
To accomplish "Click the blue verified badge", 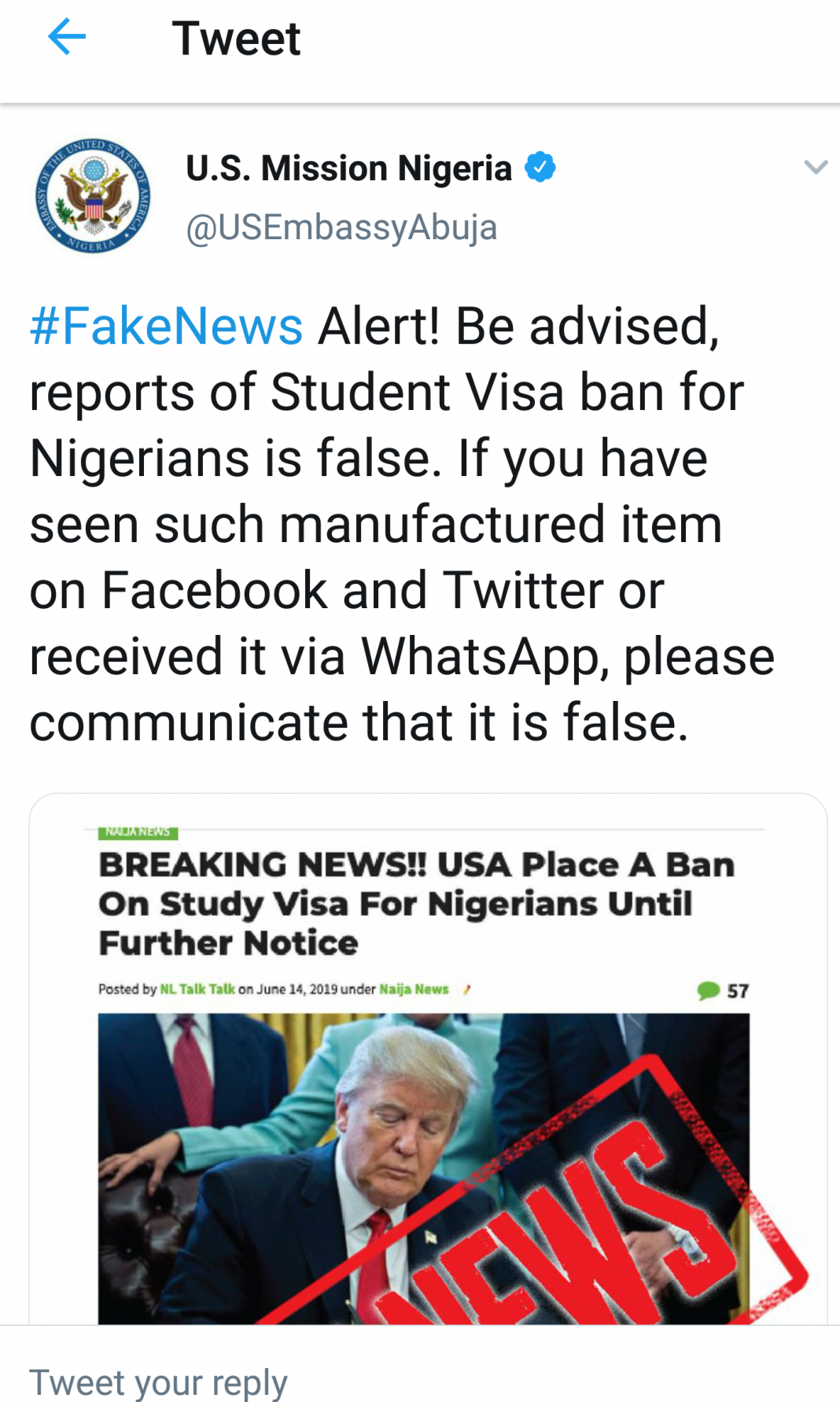I will (540, 167).
